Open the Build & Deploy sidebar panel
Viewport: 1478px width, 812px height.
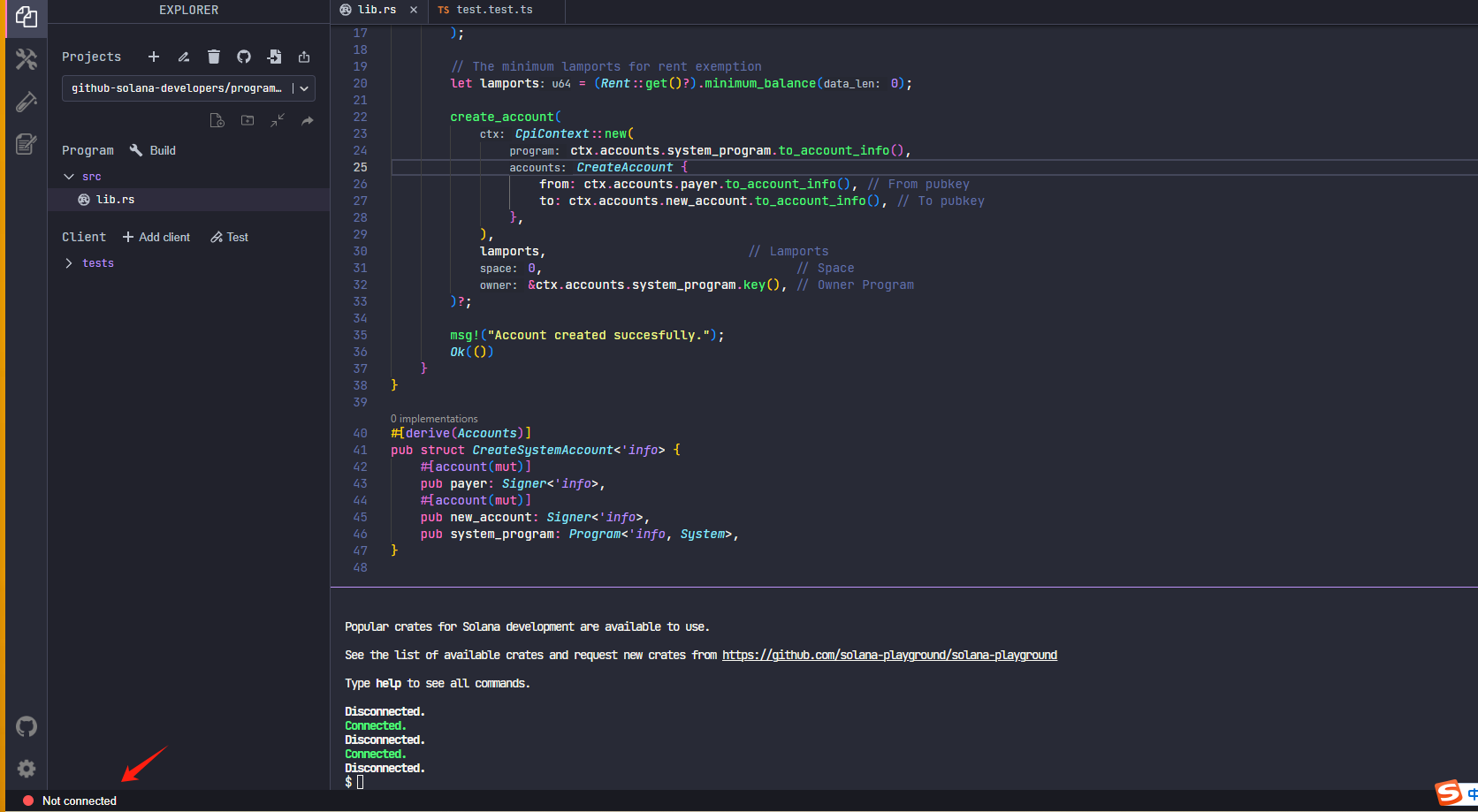[26, 59]
